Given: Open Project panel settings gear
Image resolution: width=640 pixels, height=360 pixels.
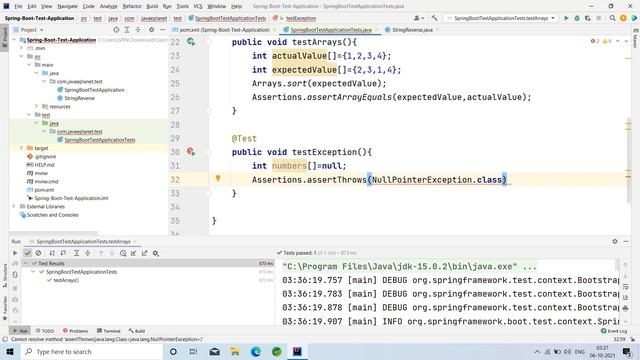Looking at the screenshot, I should click(151, 30).
